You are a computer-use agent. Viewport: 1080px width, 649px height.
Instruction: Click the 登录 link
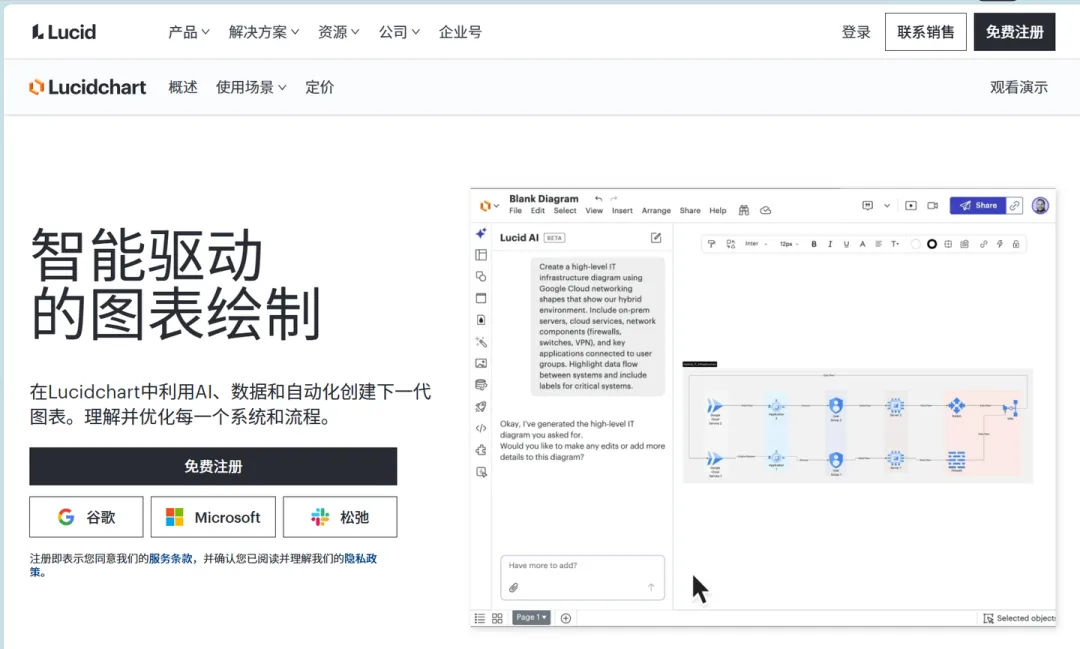point(856,32)
